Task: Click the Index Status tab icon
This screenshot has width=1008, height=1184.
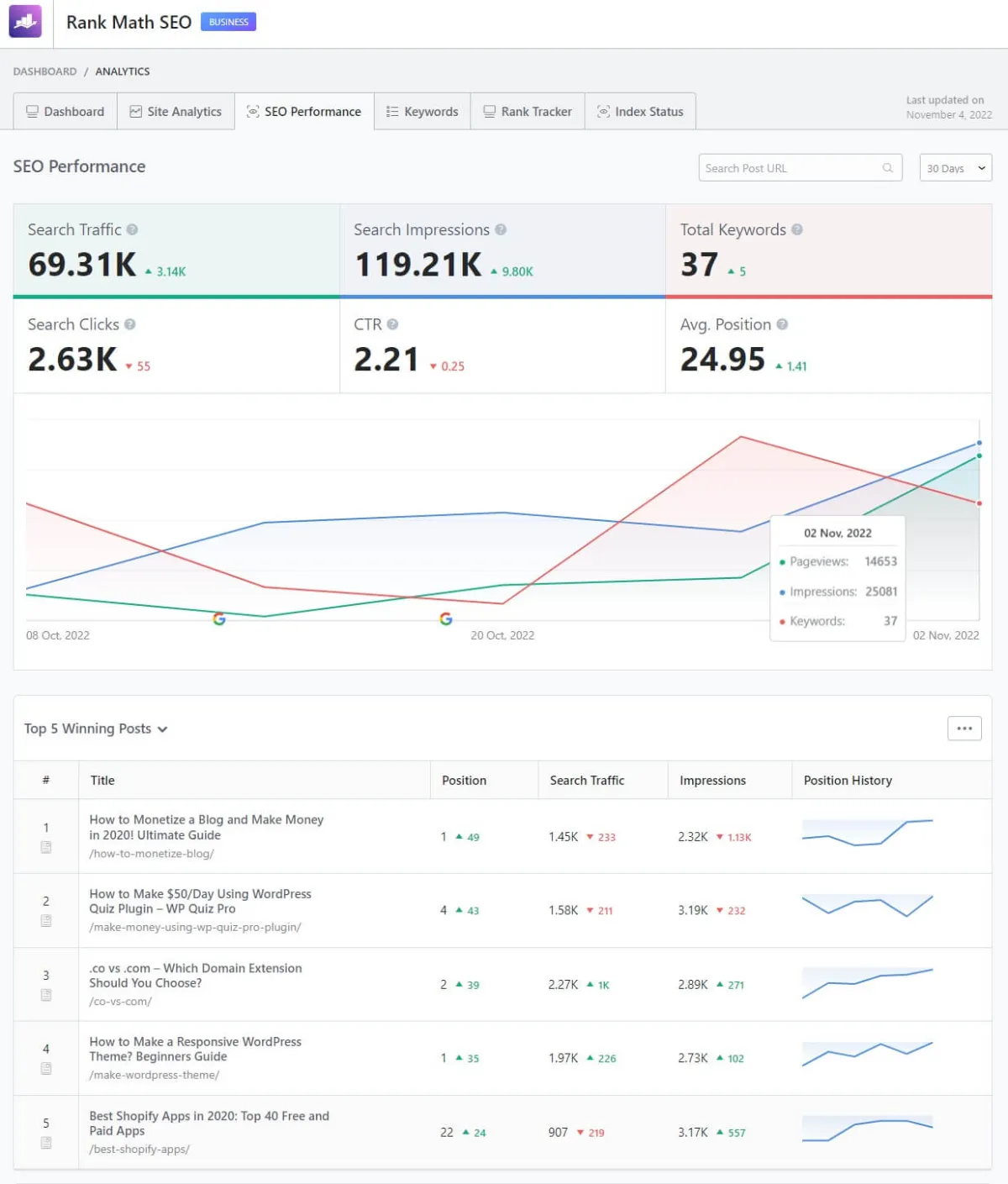Action: 602,111
